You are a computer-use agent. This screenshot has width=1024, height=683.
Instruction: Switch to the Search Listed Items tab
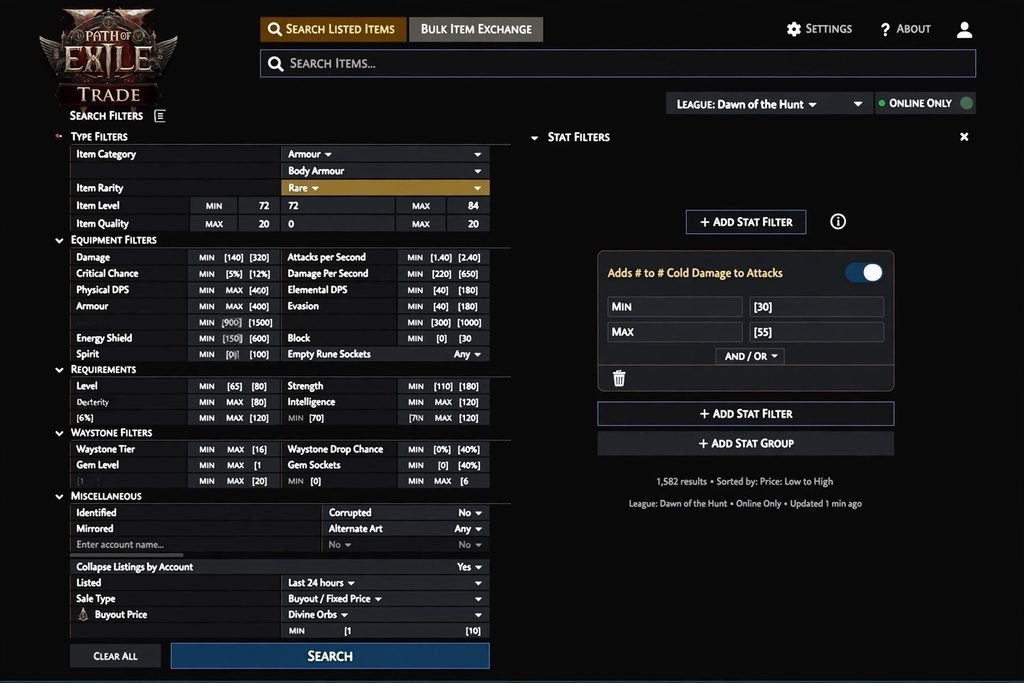coord(333,29)
